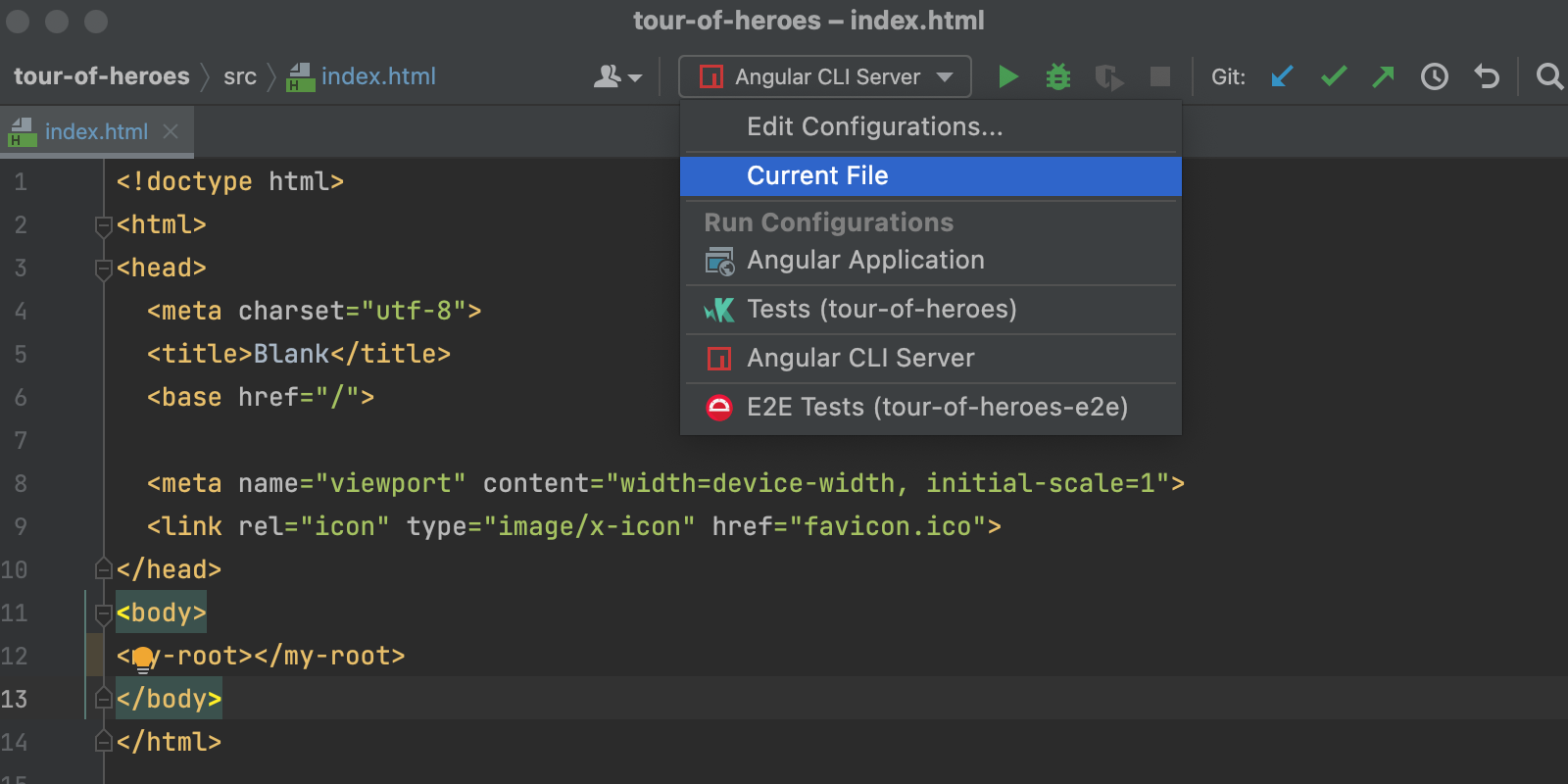Click the tour-of-heroes breadcrumb
This screenshot has width=1568, height=784.
pos(102,76)
